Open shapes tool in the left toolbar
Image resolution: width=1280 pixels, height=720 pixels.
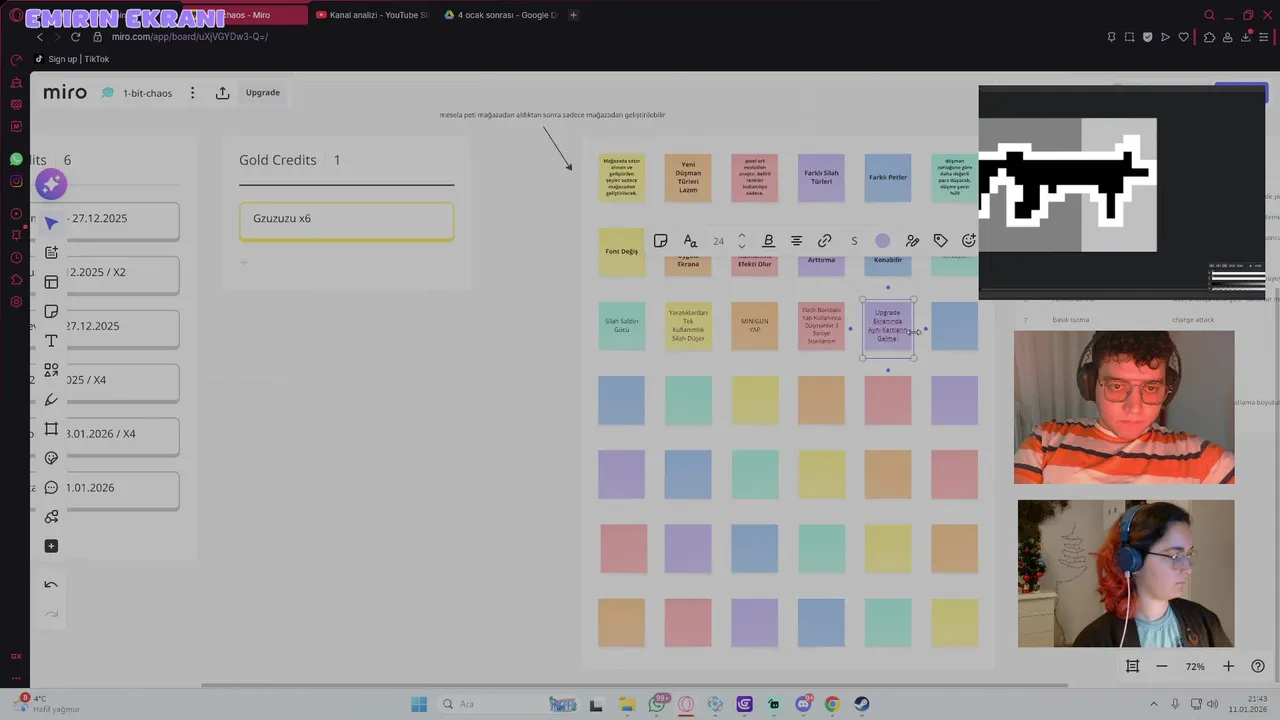[x=51, y=370]
